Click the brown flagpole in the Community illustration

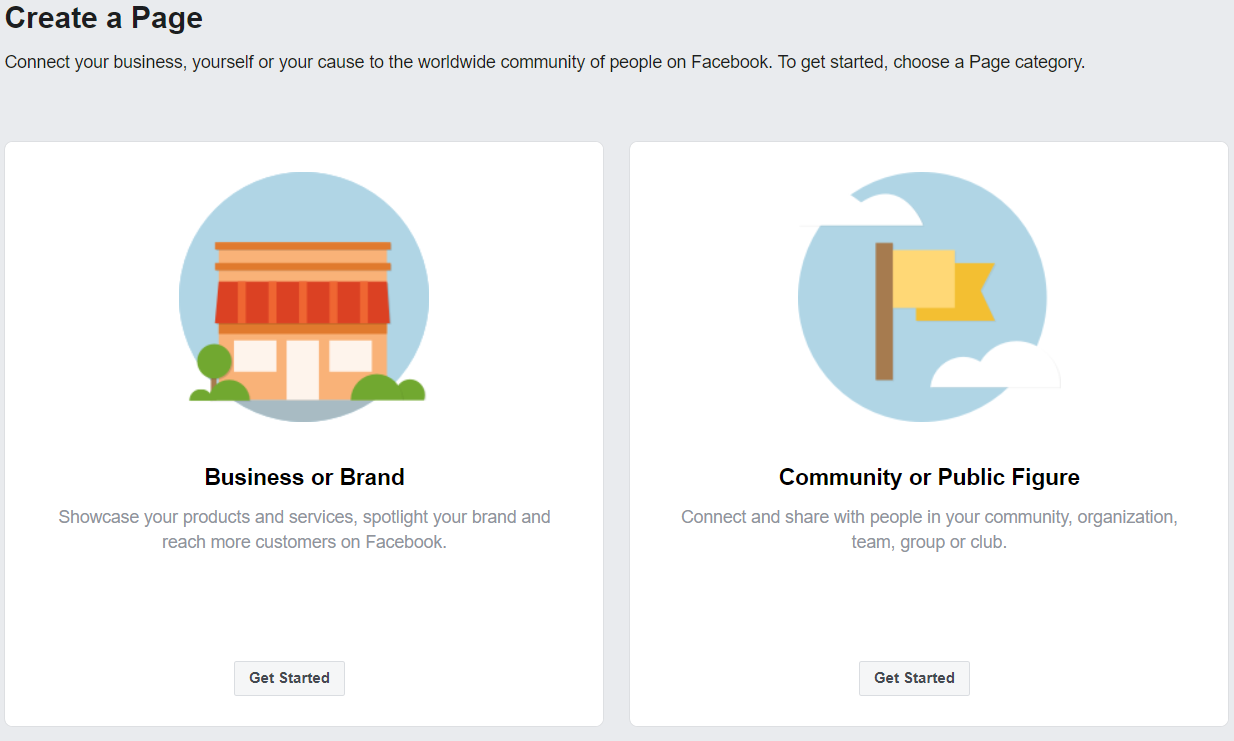(884, 311)
